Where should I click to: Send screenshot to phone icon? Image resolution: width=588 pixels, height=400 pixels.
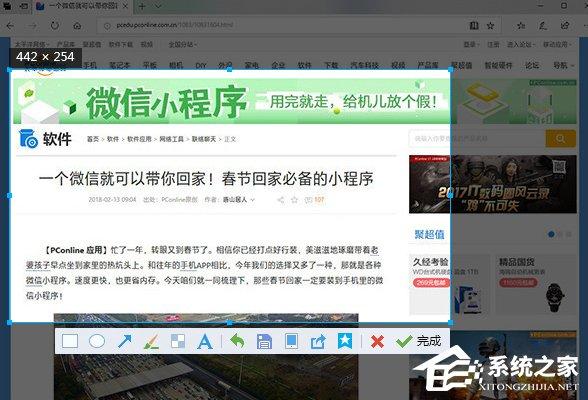tap(291, 341)
